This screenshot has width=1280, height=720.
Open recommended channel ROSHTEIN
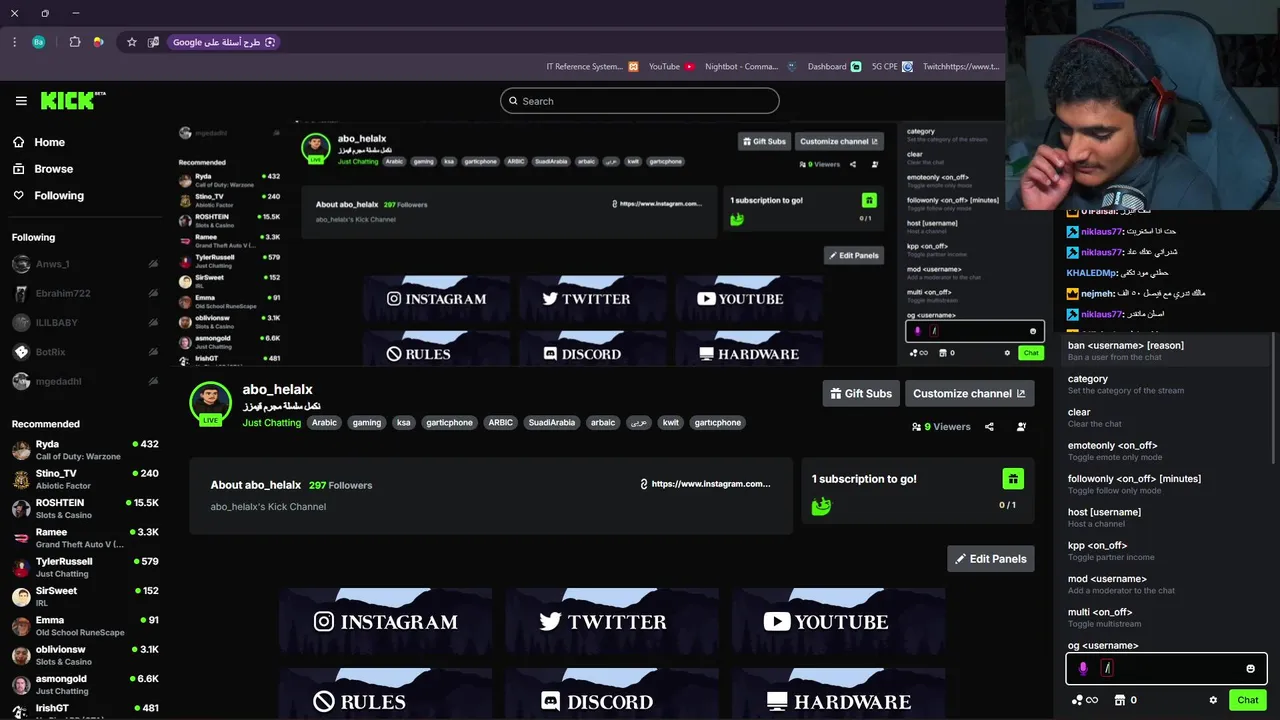click(x=85, y=509)
